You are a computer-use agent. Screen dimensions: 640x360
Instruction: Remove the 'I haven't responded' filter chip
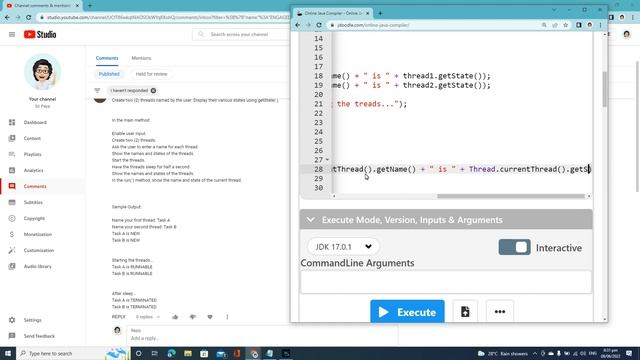coord(153,91)
